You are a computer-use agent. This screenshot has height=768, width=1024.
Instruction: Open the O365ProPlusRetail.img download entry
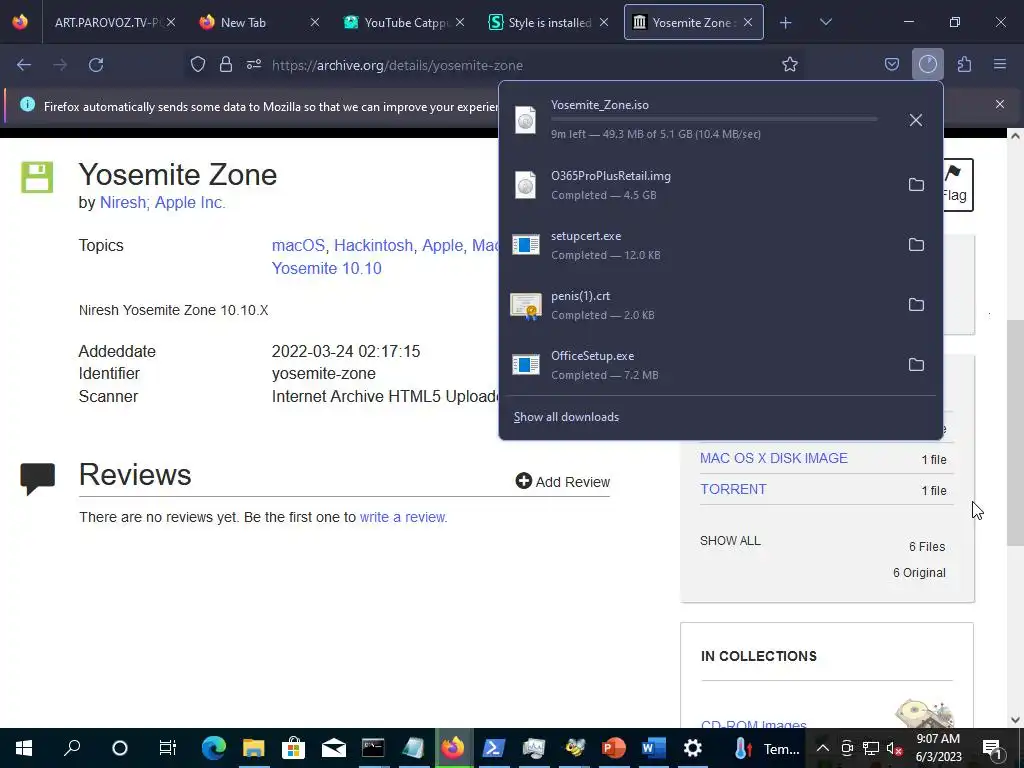tap(702, 185)
